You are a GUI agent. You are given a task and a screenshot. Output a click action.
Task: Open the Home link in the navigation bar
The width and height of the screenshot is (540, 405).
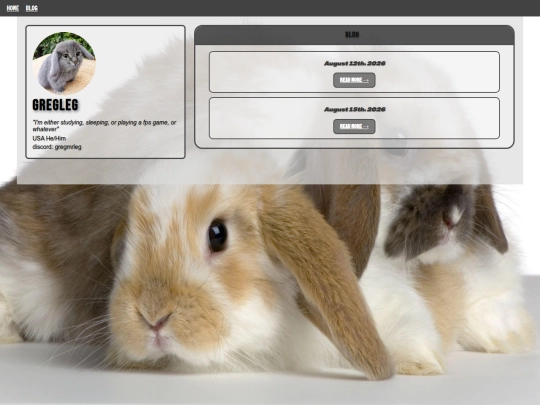[13, 8]
